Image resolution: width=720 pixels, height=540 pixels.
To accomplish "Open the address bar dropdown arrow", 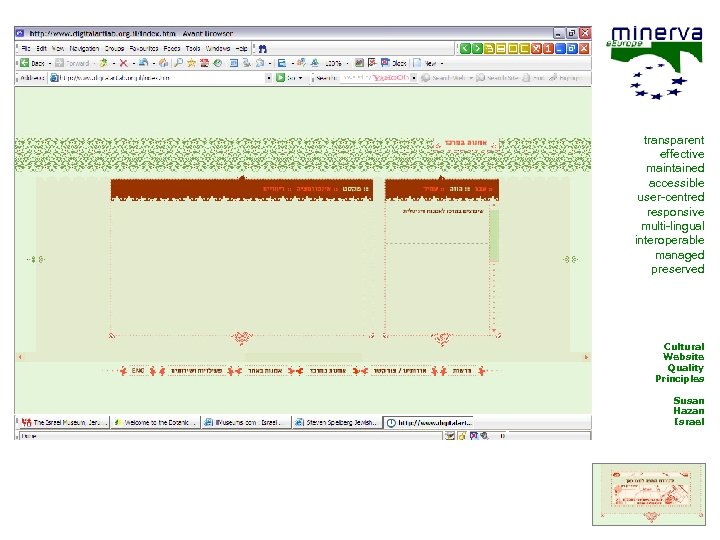I will pos(269,78).
